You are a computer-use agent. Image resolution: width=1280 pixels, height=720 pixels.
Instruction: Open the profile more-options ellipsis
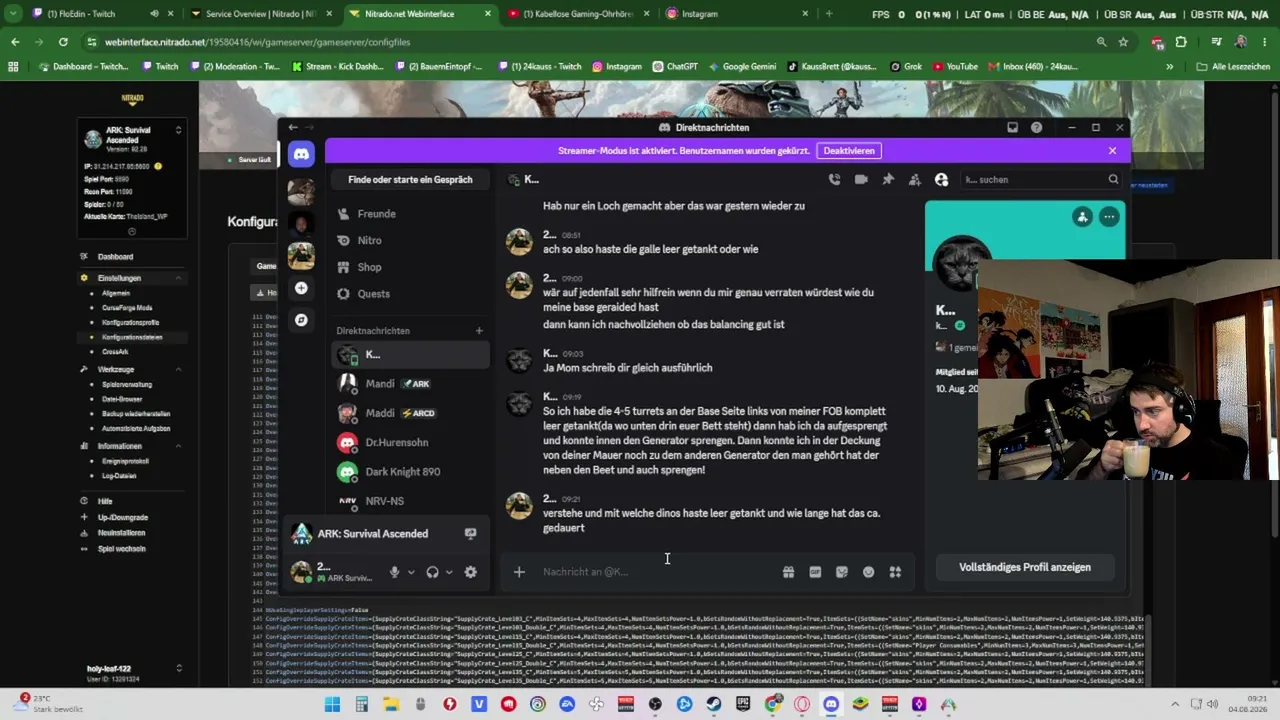point(1108,216)
